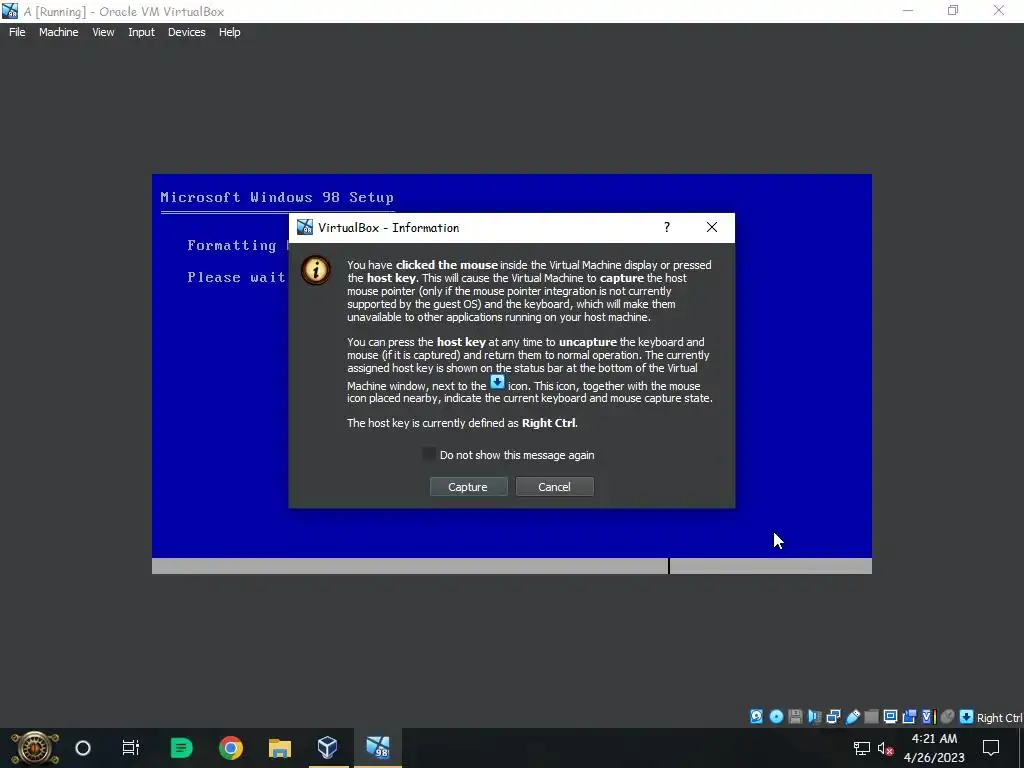Click the Right Ctrl host key label
Viewport: 1024px width, 768px height.
[x=1000, y=718]
